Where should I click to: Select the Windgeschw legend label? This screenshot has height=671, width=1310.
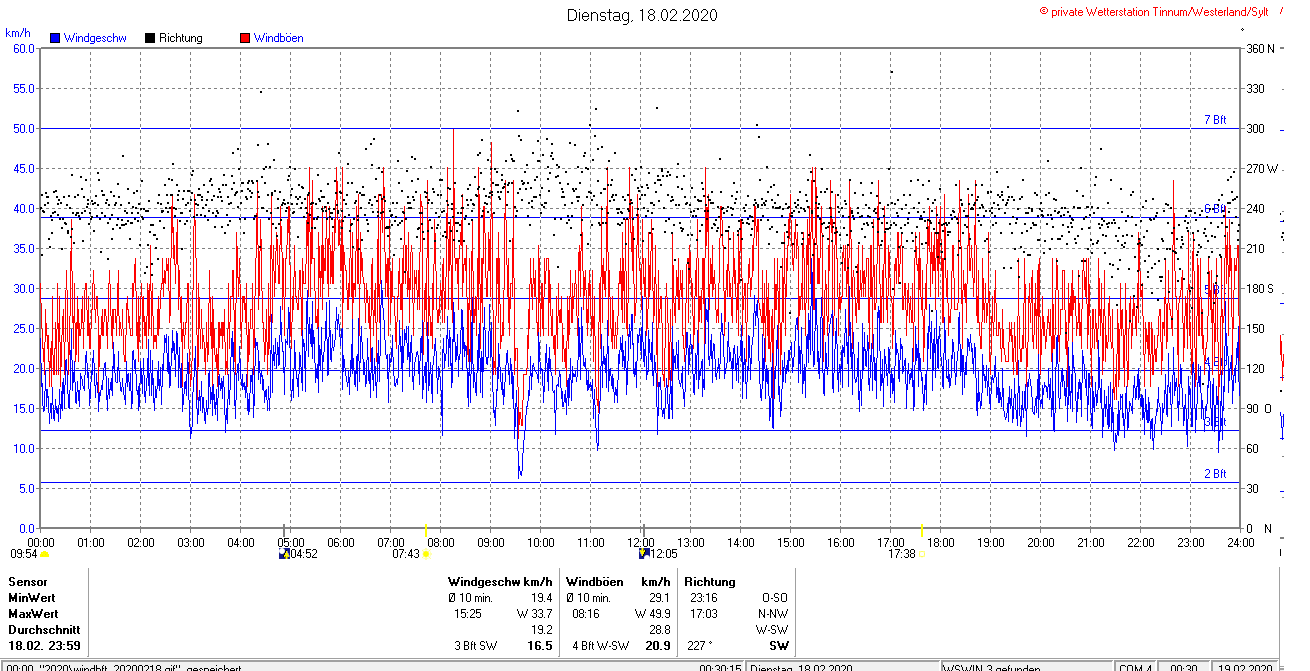click(94, 38)
